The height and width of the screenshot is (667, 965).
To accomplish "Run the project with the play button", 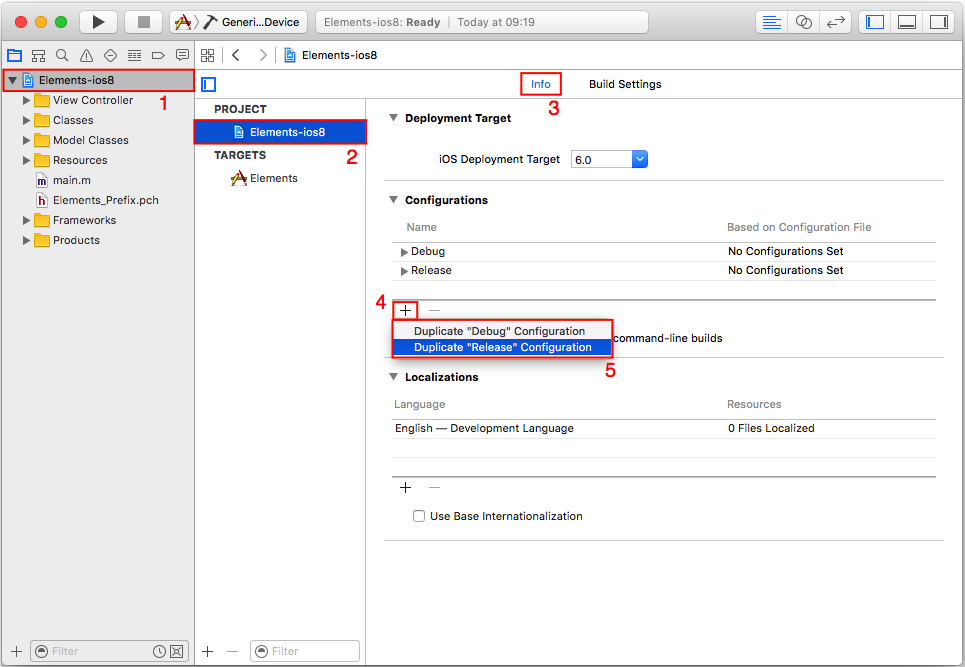I will click(97, 21).
